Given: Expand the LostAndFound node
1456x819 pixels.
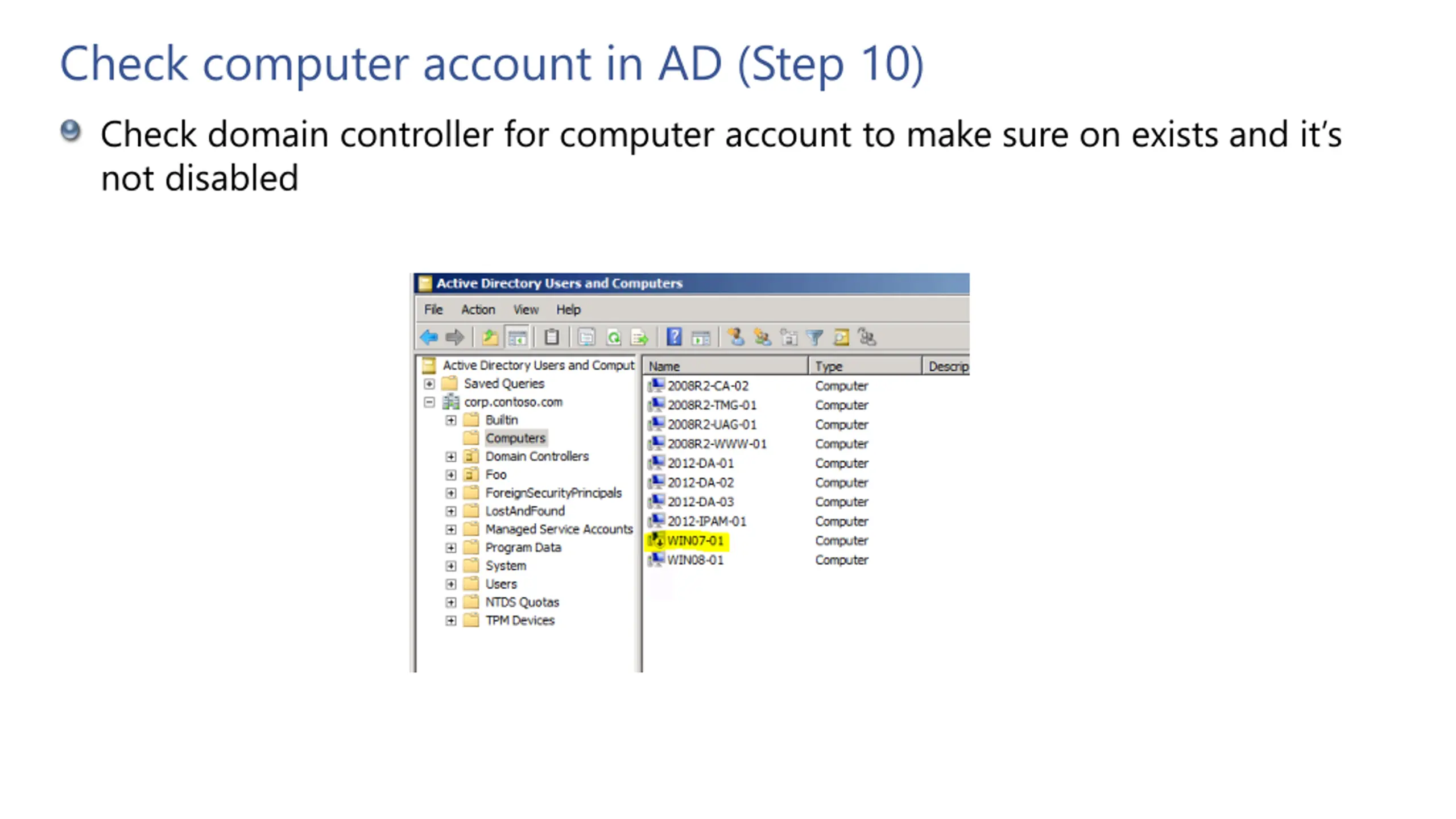Looking at the screenshot, I should (451, 511).
